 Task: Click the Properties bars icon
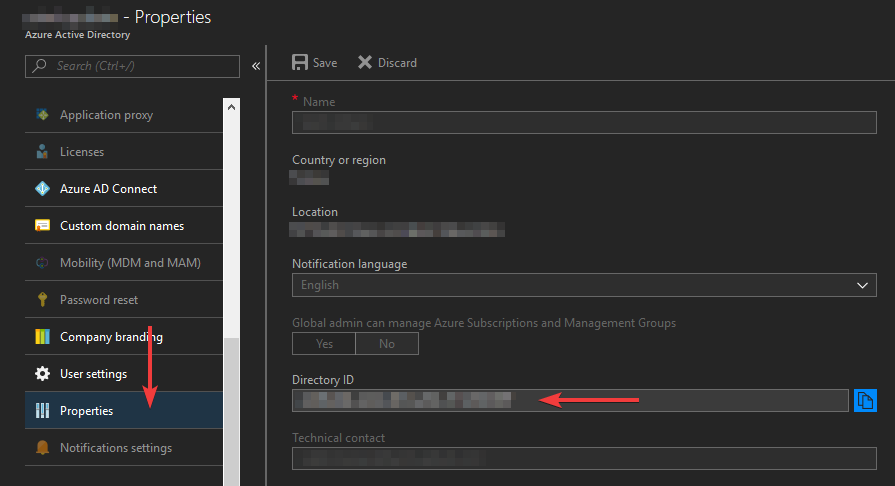tap(42, 411)
